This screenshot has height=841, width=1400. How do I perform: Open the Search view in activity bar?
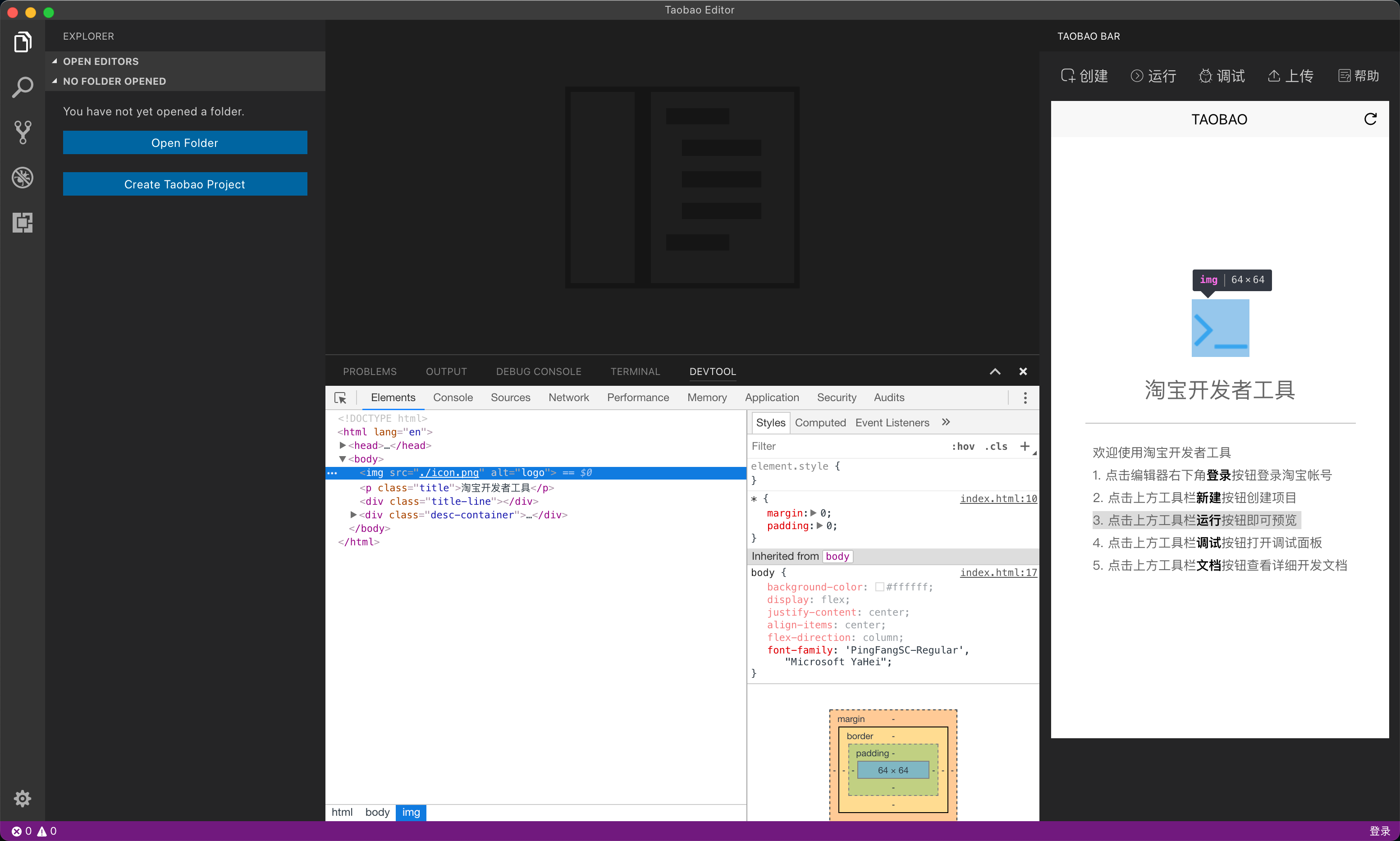coord(23,87)
